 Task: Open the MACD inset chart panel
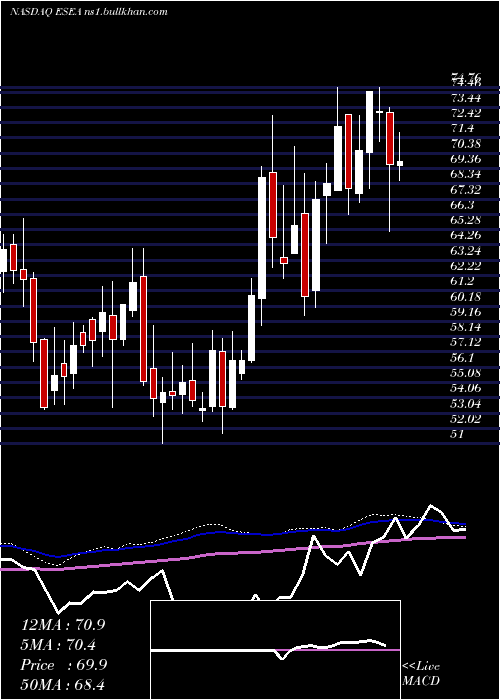coord(275,650)
